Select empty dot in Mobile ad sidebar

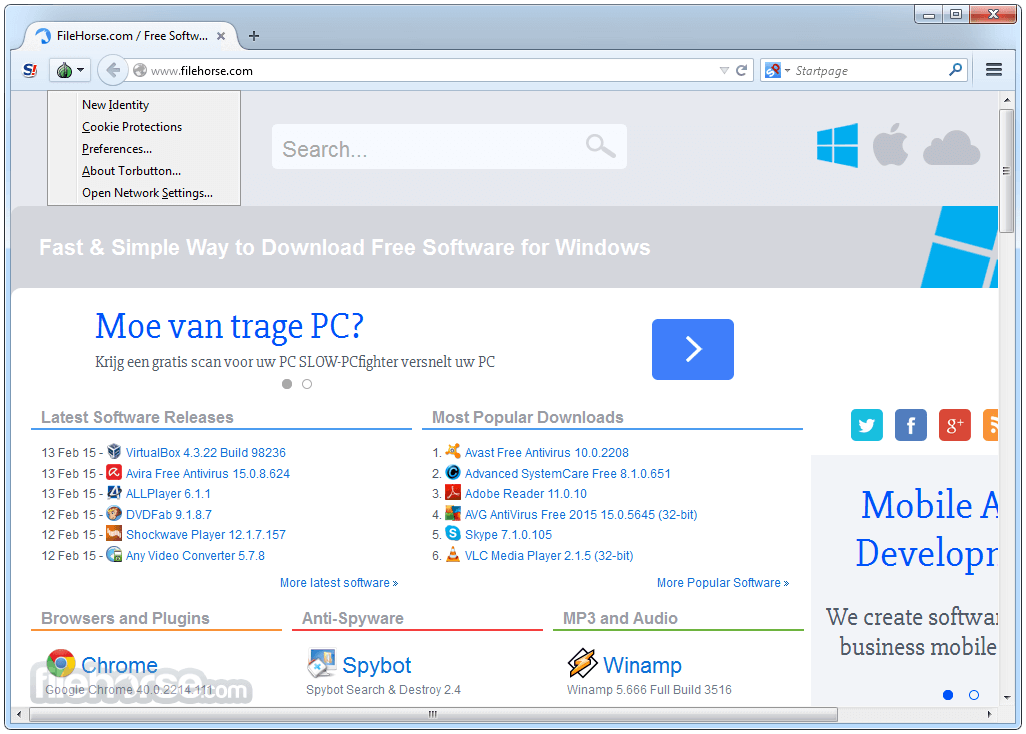point(974,695)
